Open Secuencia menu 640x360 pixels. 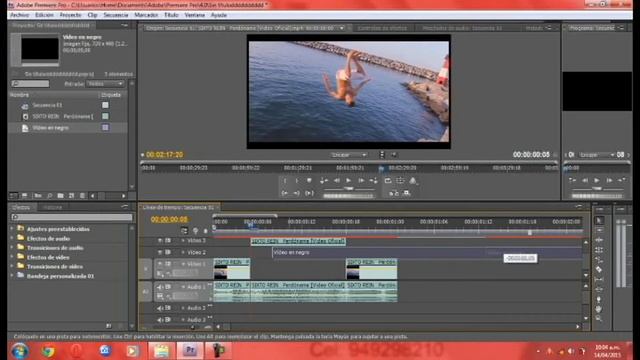[x=116, y=15]
